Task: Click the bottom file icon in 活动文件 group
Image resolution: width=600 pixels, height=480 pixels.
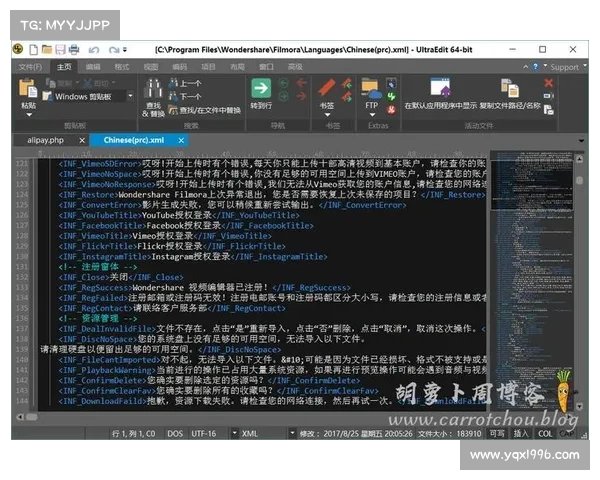Action: [549, 110]
